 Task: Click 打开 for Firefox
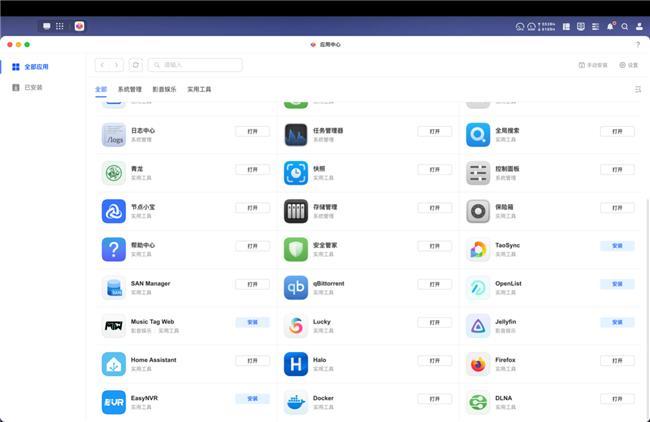point(617,361)
